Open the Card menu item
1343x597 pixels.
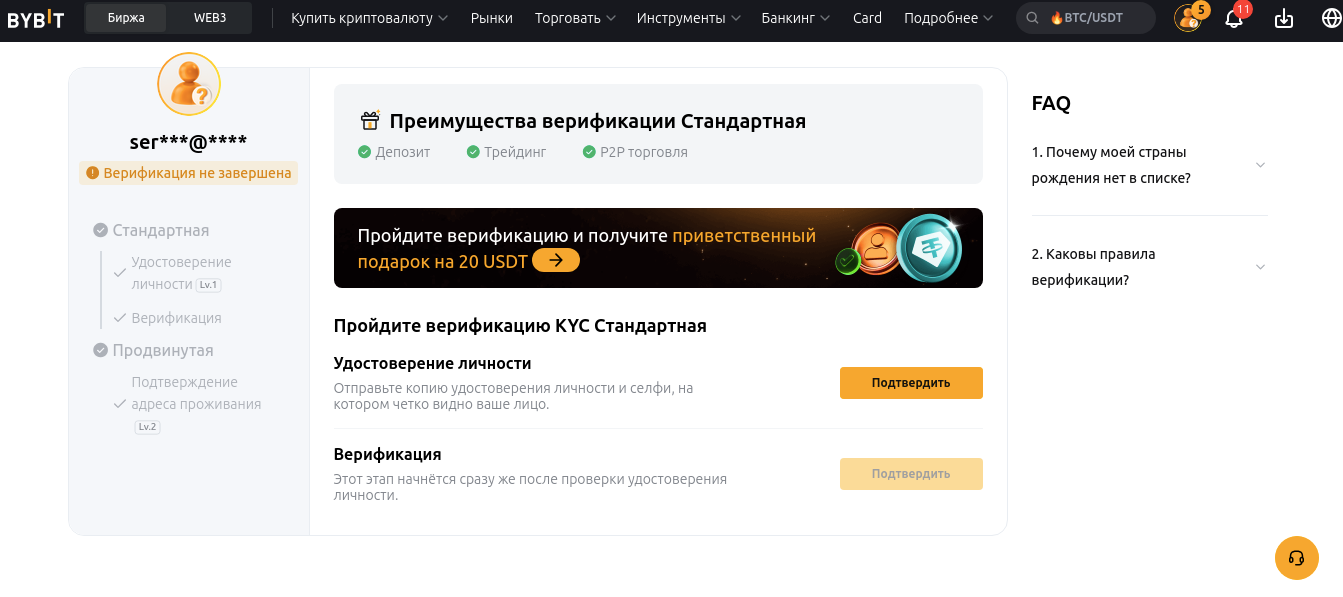tap(867, 18)
